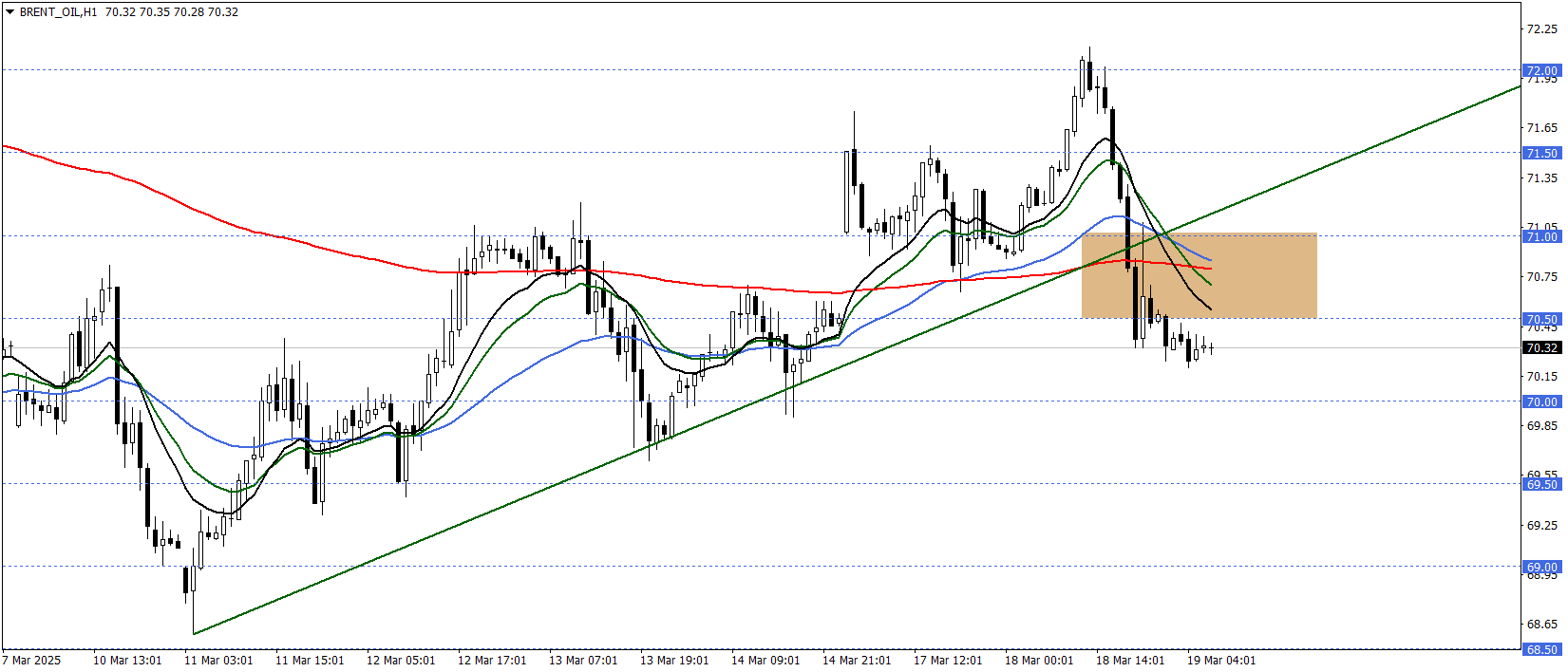Viewport: 1568px width, 672px height.
Task: Click the 10 Mar 13:01 time label
Action: click(127, 661)
